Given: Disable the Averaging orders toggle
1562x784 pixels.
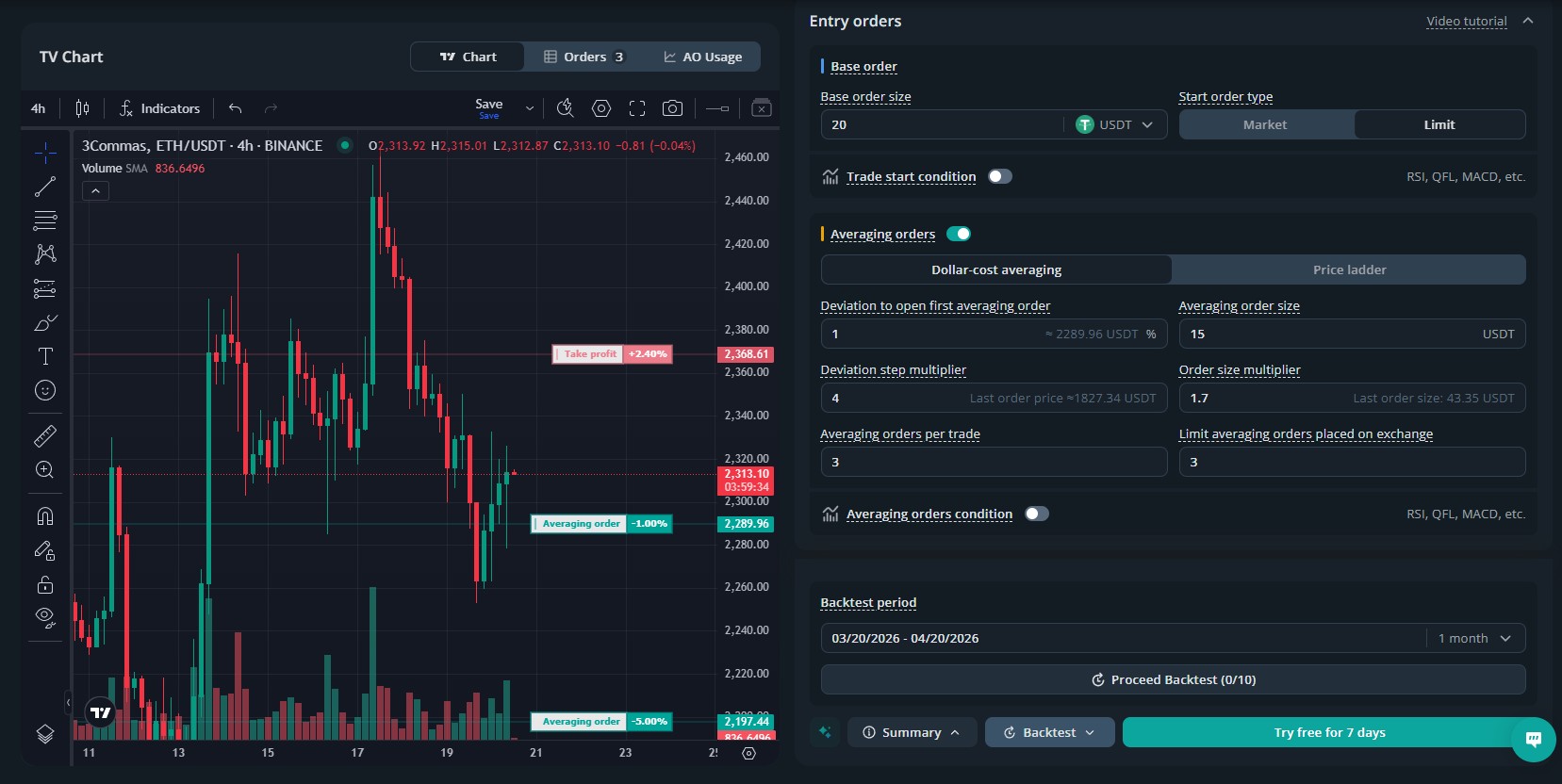Looking at the screenshot, I should 959,234.
